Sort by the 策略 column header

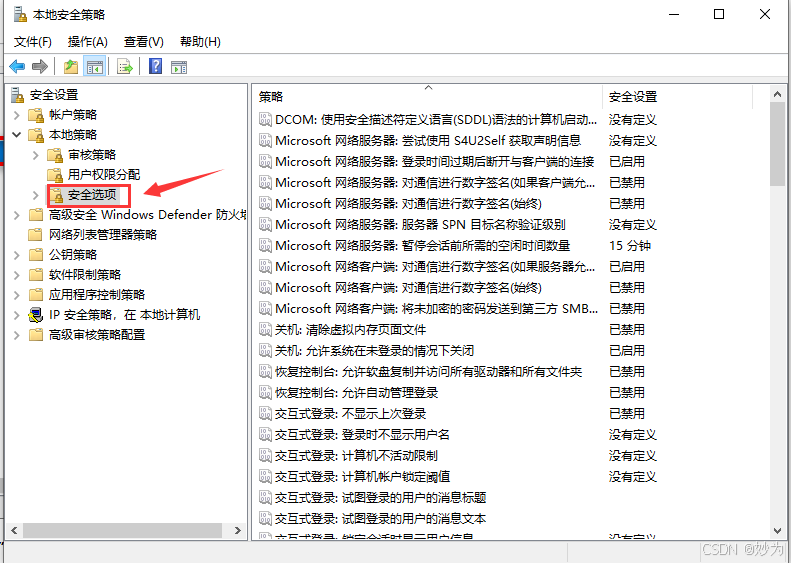coord(427,96)
